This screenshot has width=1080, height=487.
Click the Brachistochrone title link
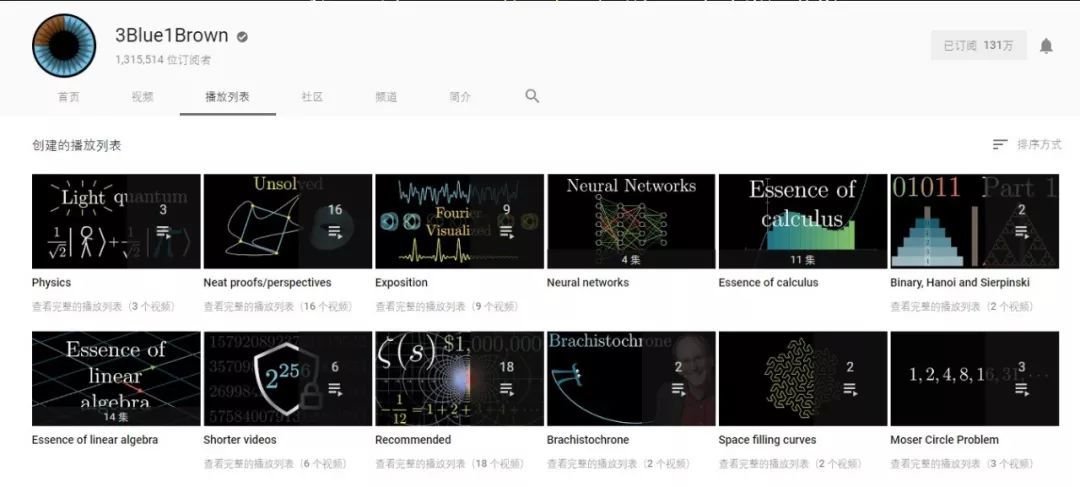(588, 439)
